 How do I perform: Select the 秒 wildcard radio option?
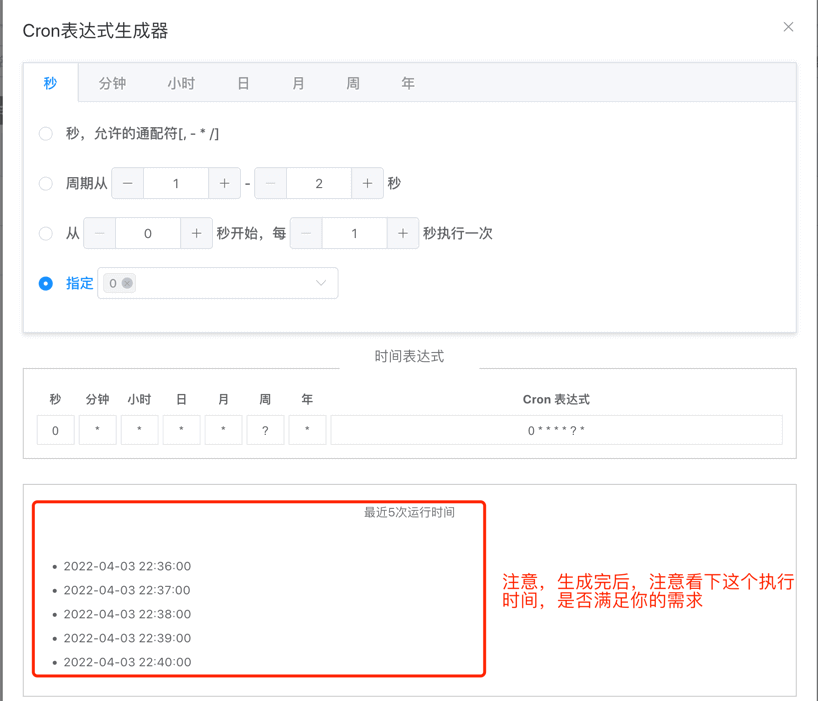46,134
